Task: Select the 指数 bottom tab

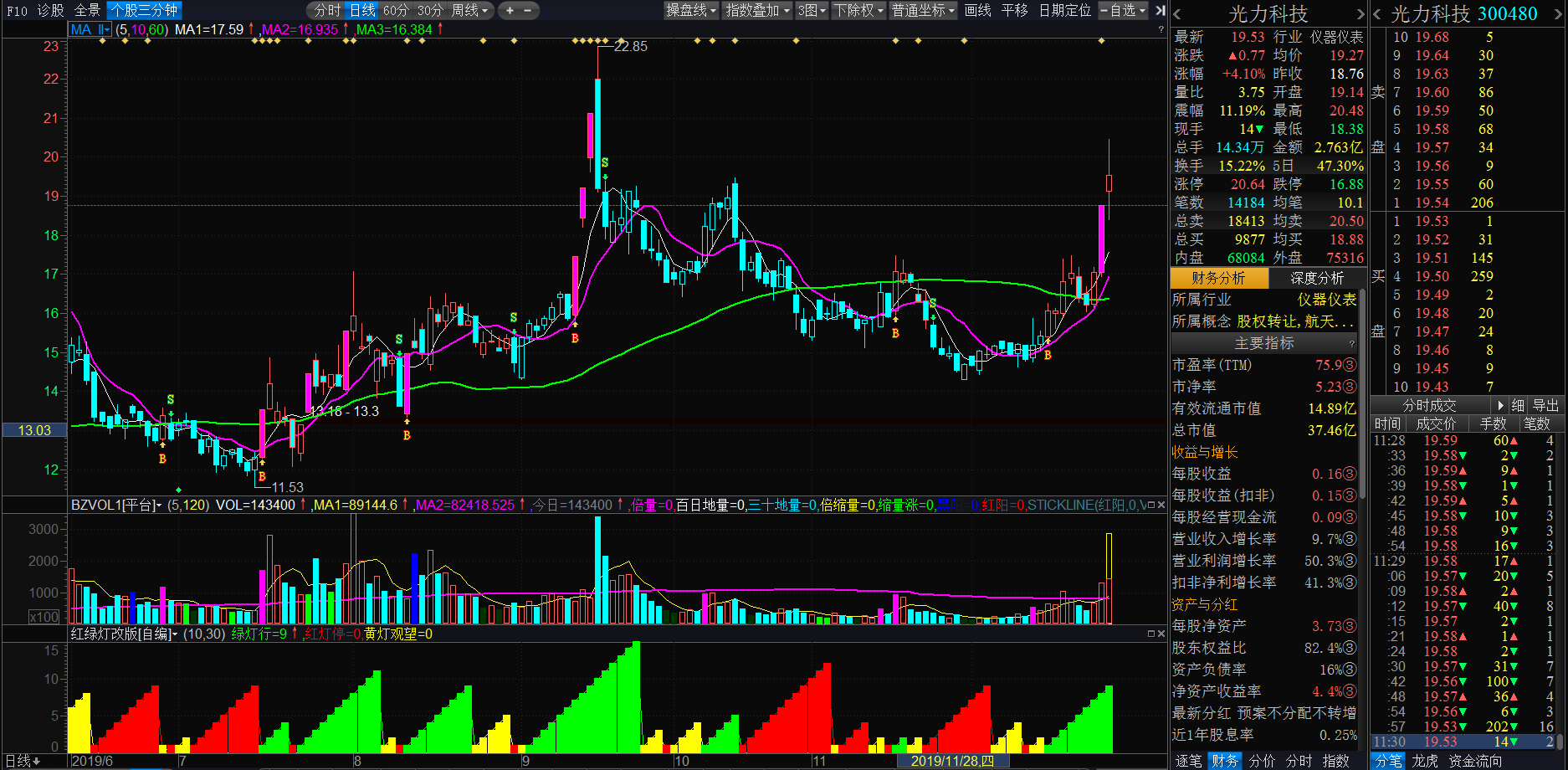Action: 1335,761
